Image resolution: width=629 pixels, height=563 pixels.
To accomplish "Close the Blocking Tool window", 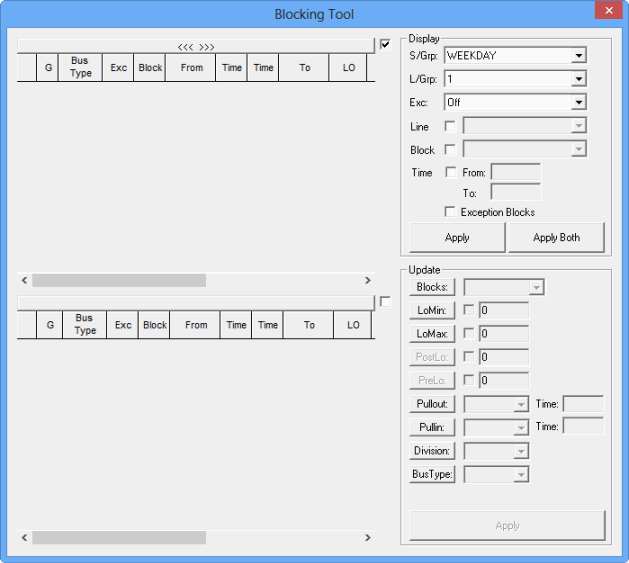I will [609, 10].
